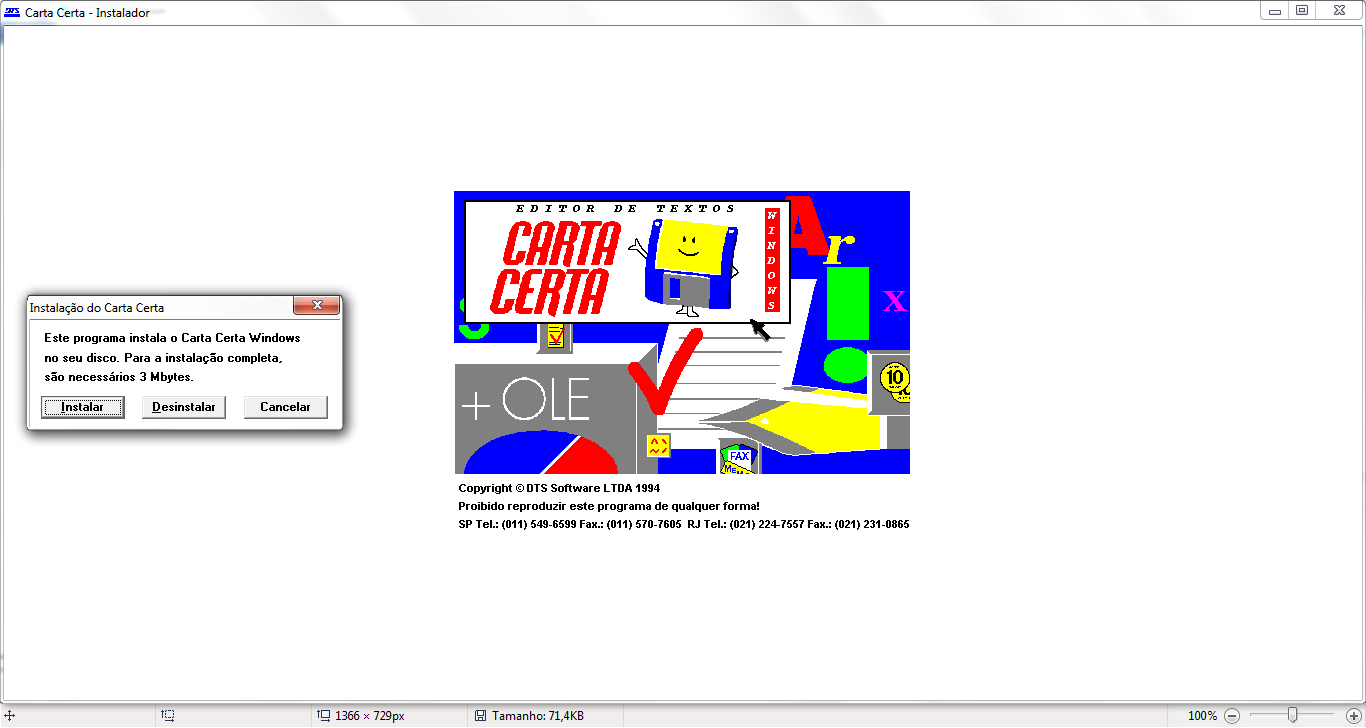Cancel the installation with the Cancelar button
This screenshot has height=728, width=1366.
[x=285, y=407]
